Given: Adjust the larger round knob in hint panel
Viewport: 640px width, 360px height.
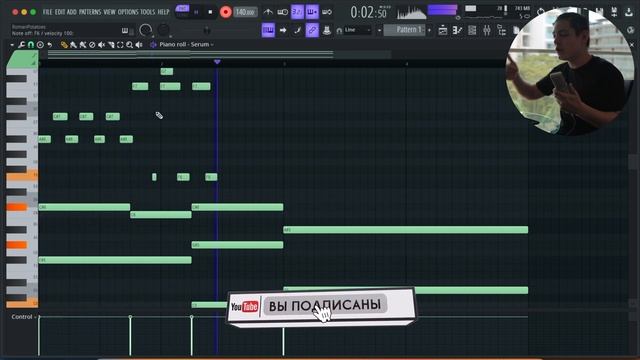Looking at the screenshot, I should click(146, 30).
